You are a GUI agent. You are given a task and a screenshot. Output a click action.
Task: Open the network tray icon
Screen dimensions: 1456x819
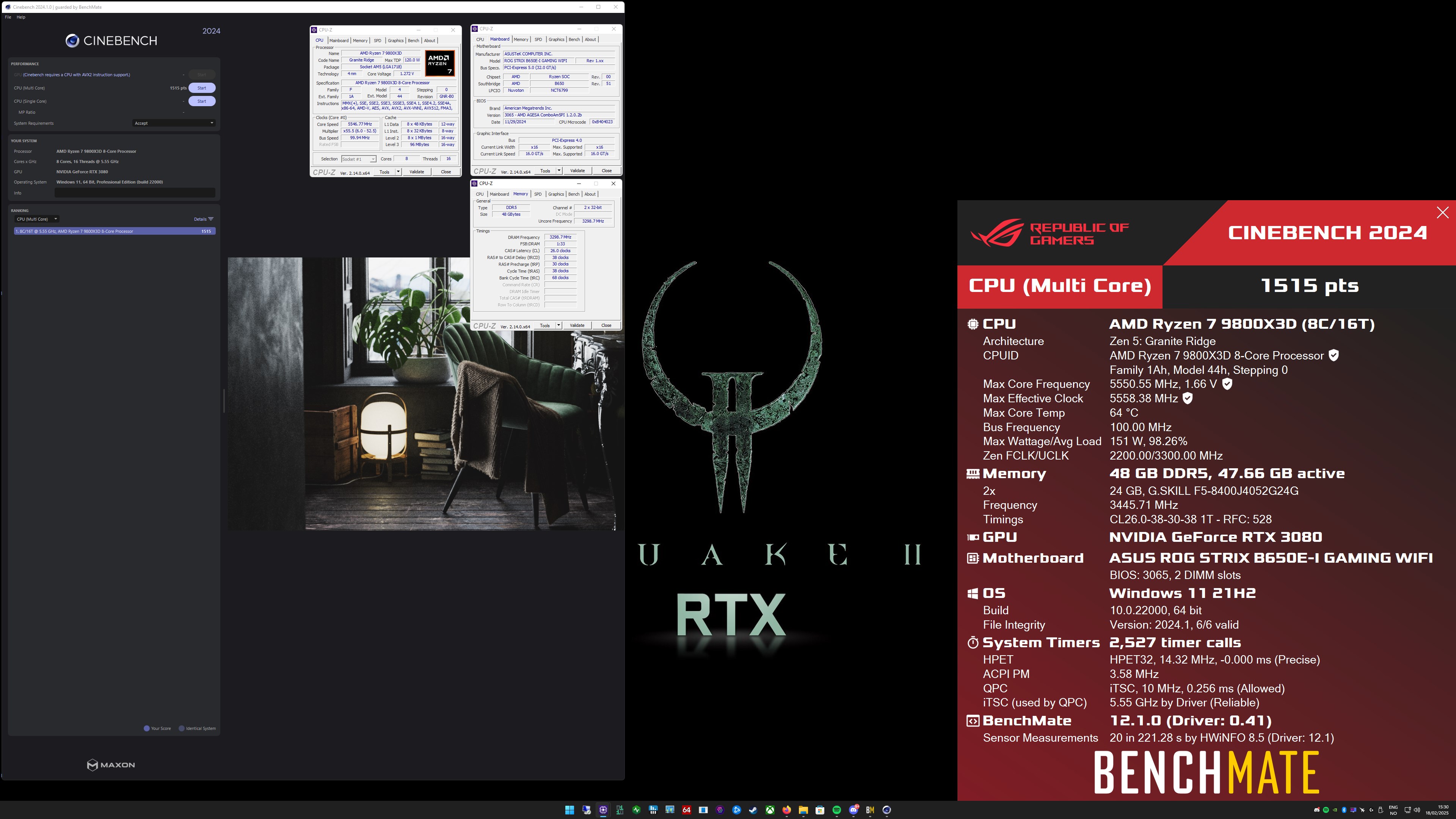(1408, 810)
